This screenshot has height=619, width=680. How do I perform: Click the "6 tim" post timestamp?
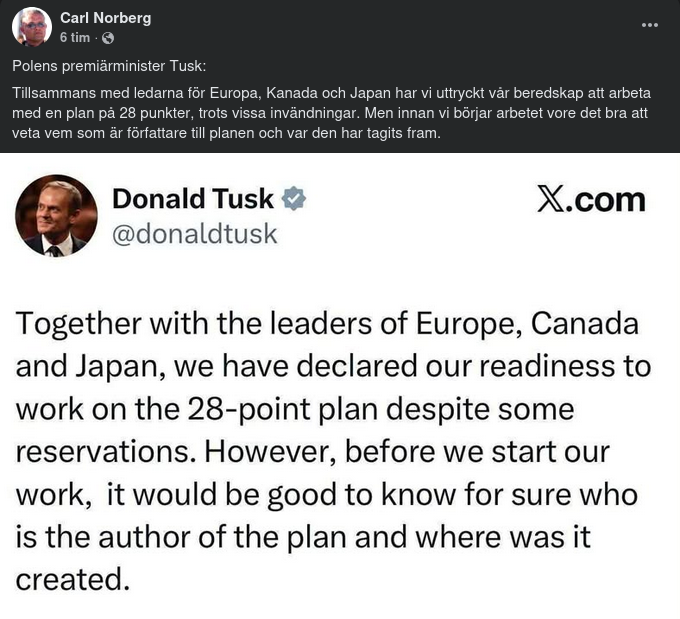coord(75,38)
